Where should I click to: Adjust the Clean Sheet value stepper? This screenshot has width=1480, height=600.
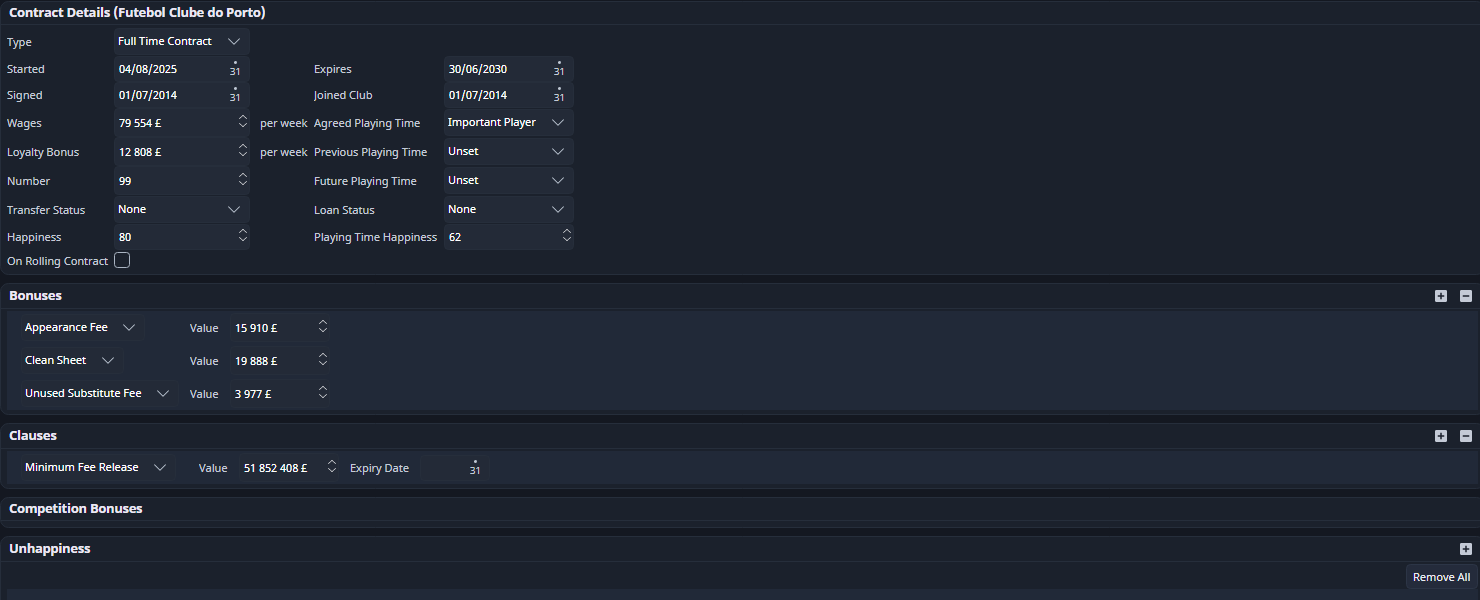(323, 361)
